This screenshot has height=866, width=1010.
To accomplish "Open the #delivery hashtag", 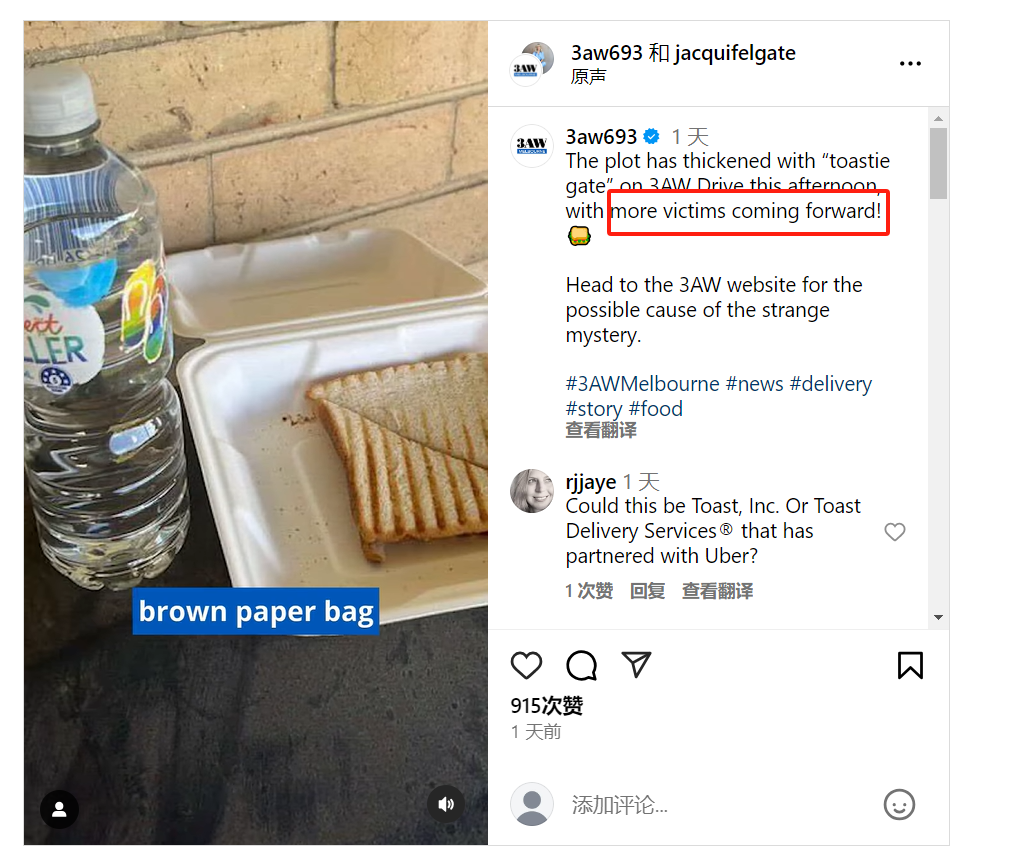I will [x=830, y=383].
